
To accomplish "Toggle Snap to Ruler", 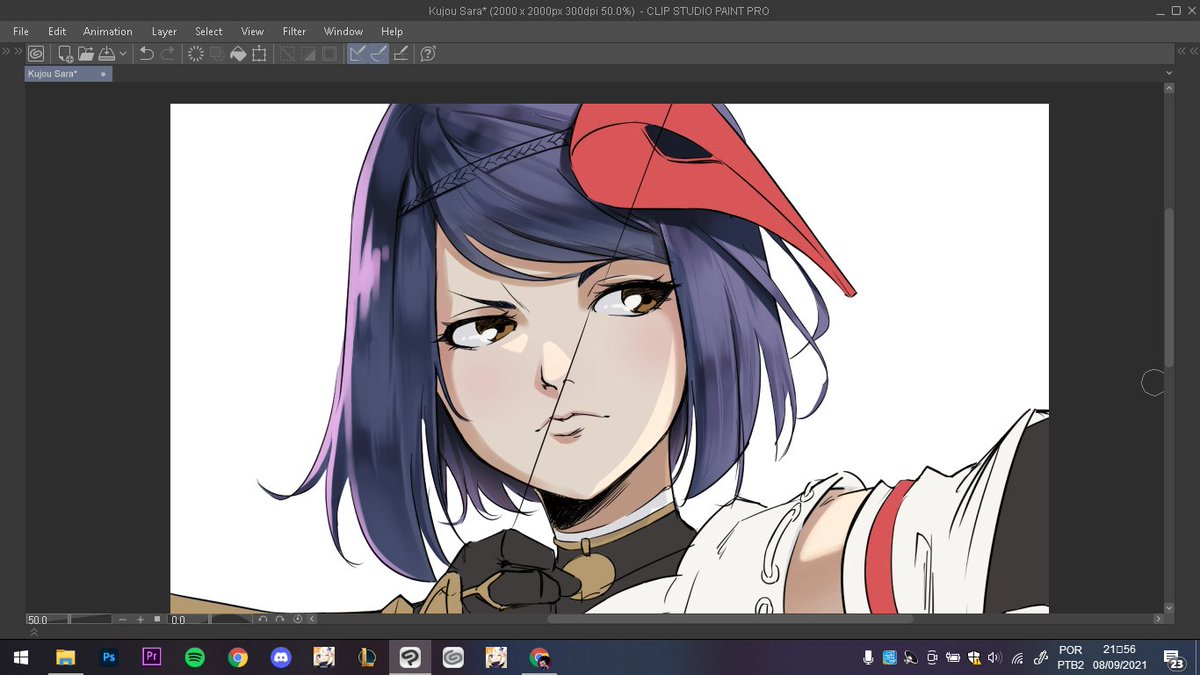I will tap(358, 54).
